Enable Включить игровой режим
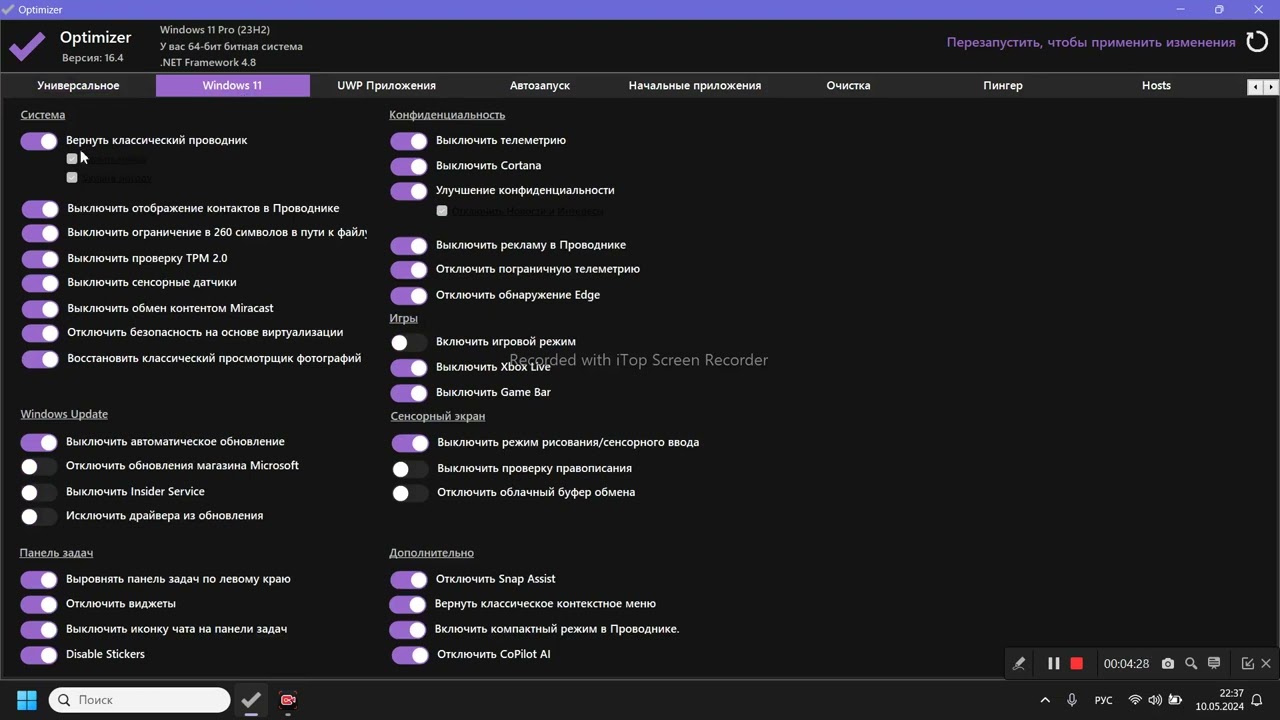The image size is (1280, 720). pos(409,342)
